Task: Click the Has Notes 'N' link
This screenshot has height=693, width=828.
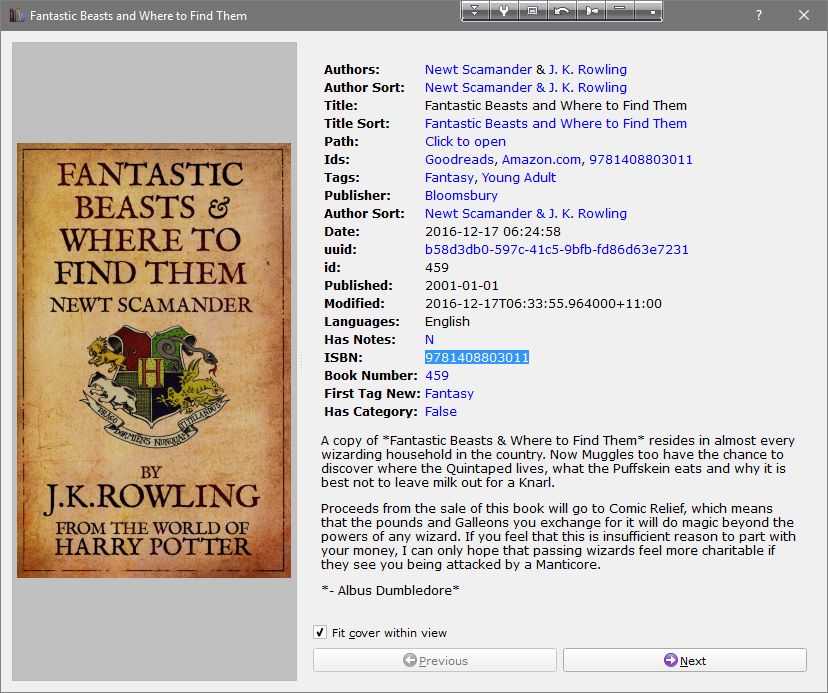Action: click(429, 340)
